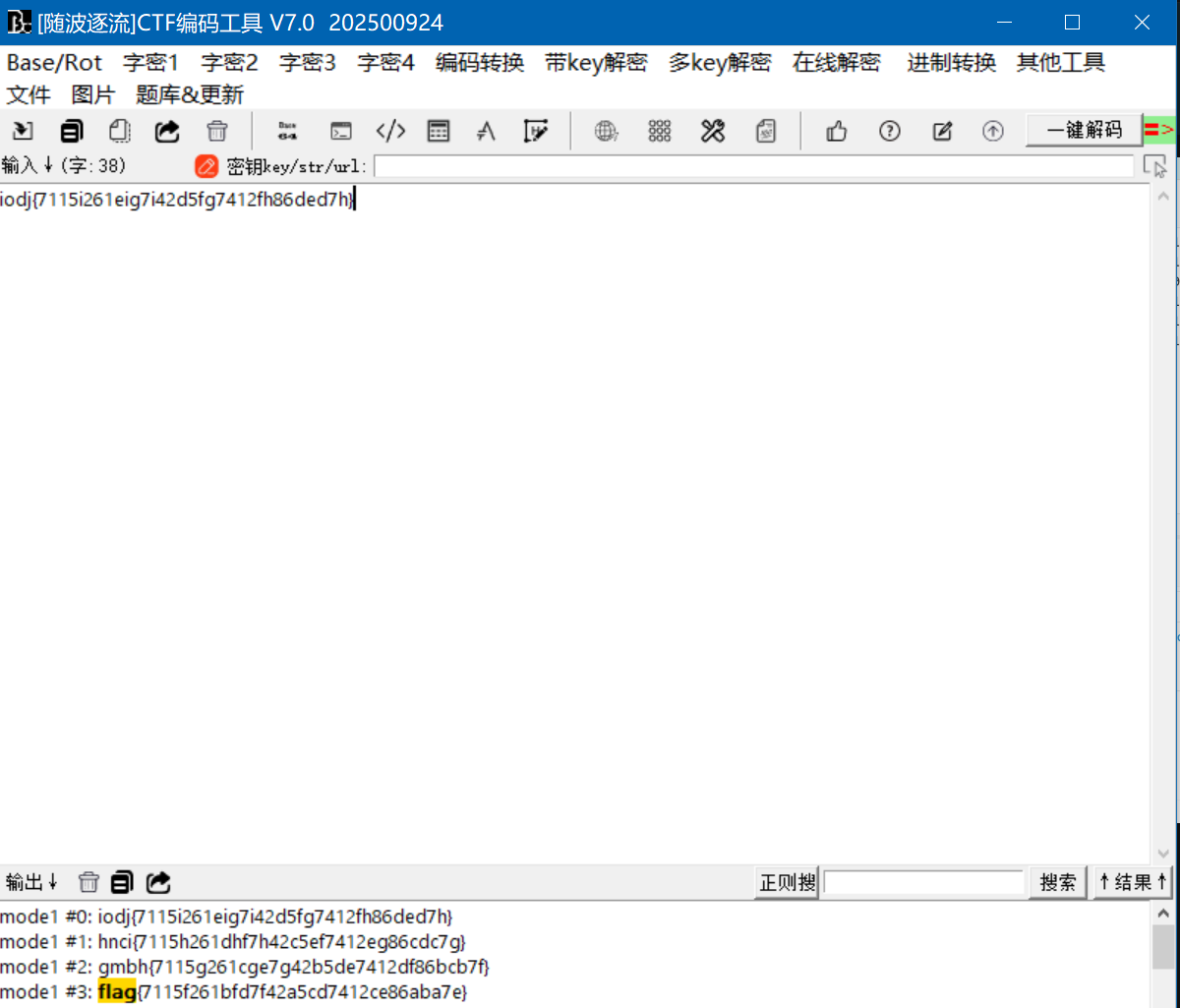Click the thumbs-up icon in toolbar
This screenshot has height=1008, width=1180.
pos(837,131)
